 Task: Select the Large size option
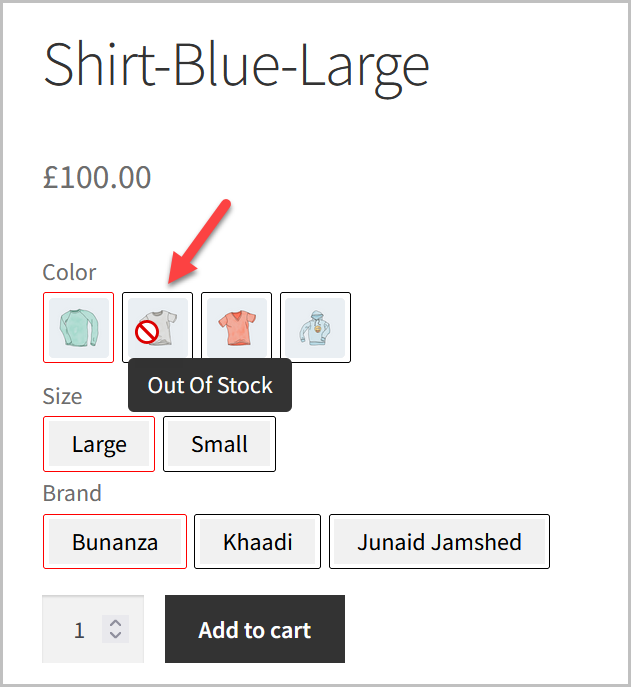pyautogui.click(x=99, y=444)
